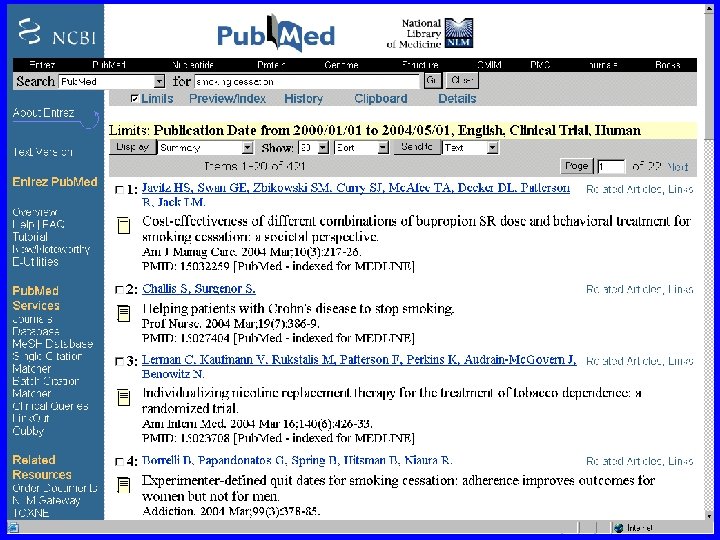The image size is (720, 540).
Task: Open the History tab
Action: tap(303, 98)
